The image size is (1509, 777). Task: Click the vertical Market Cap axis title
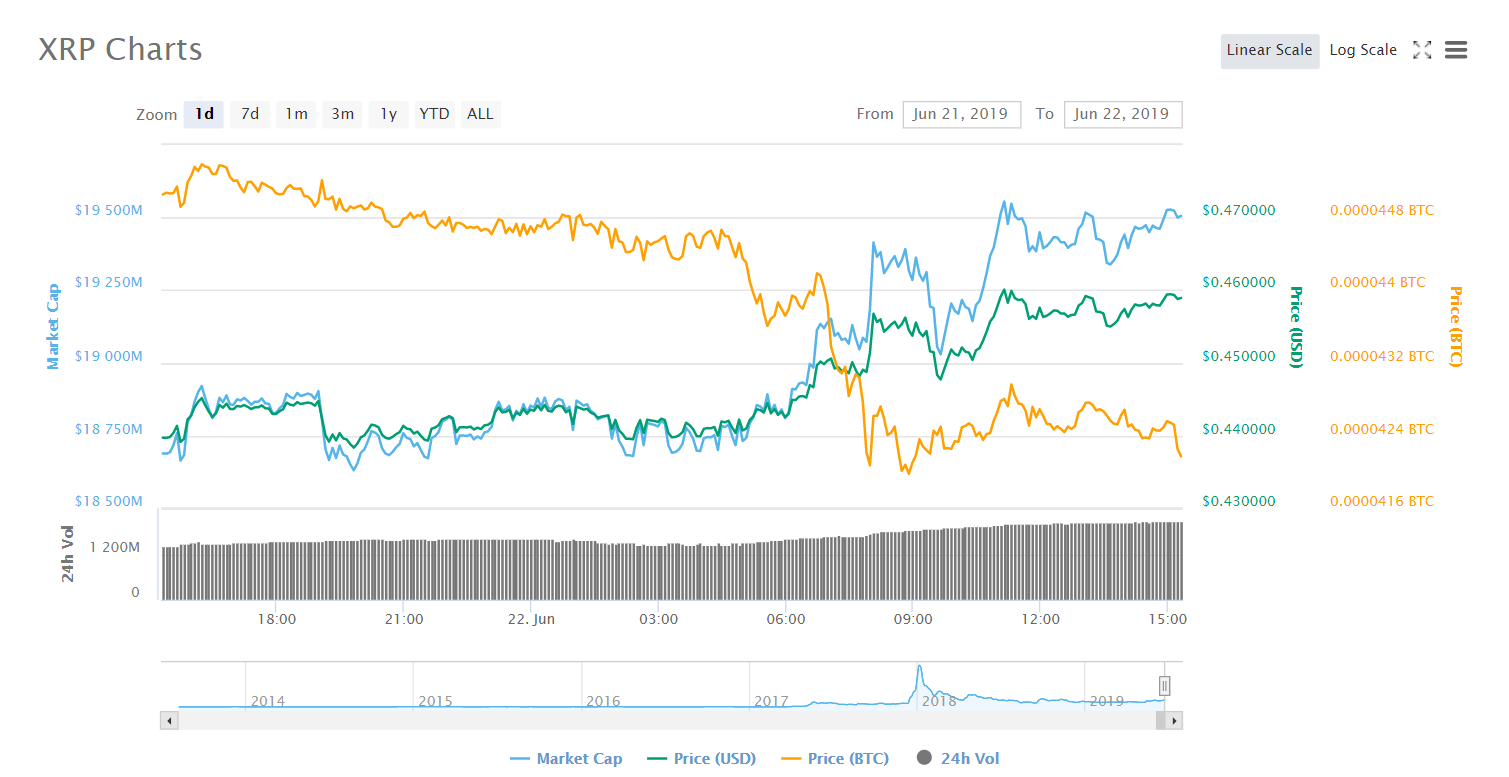[53, 326]
